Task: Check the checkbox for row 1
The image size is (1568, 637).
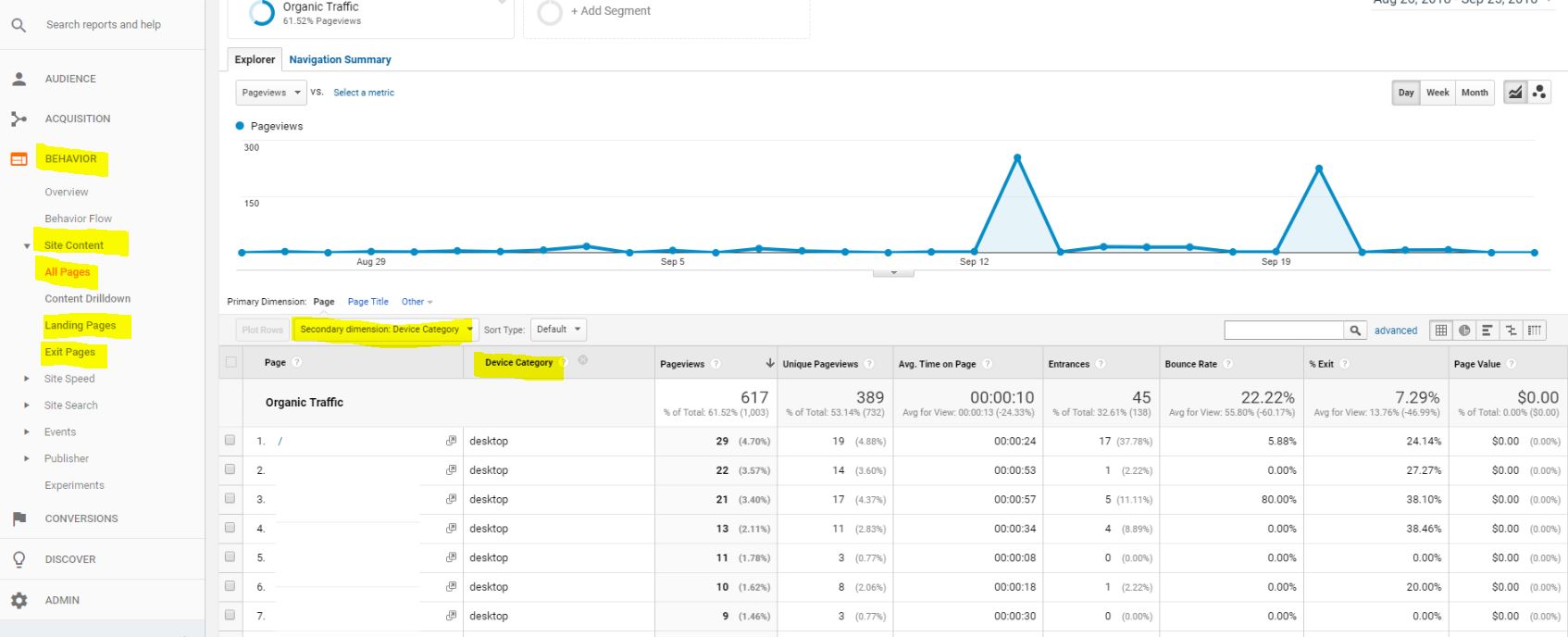Action: pyautogui.click(x=230, y=441)
